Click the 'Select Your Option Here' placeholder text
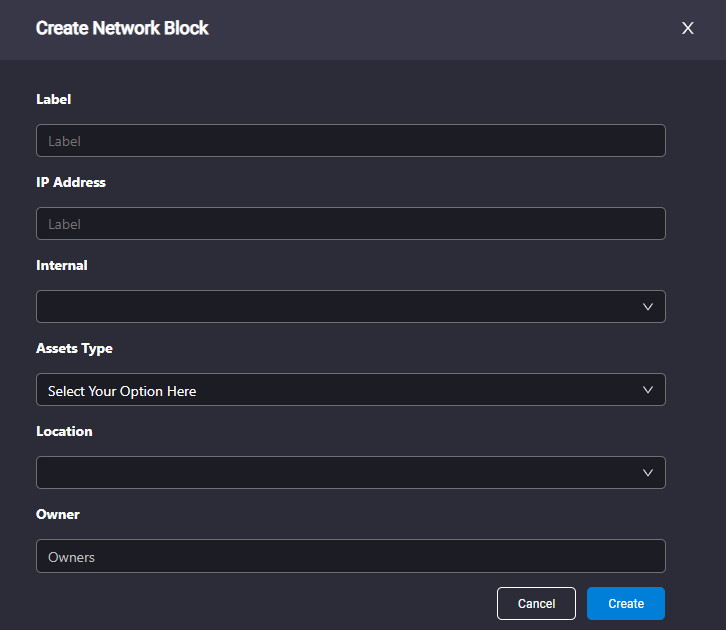The width and height of the screenshot is (726, 630). click(122, 392)
